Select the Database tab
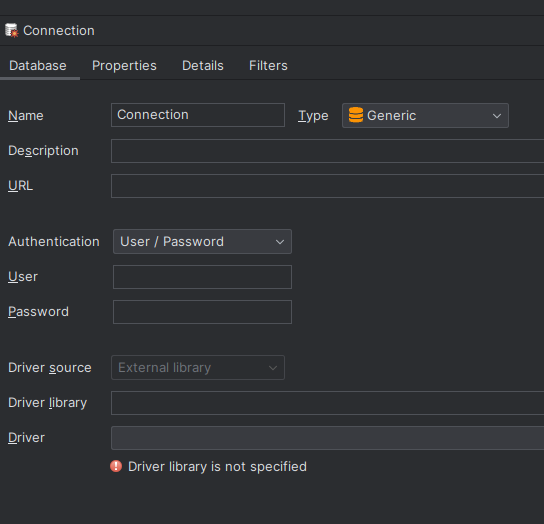 pos(38,66)
